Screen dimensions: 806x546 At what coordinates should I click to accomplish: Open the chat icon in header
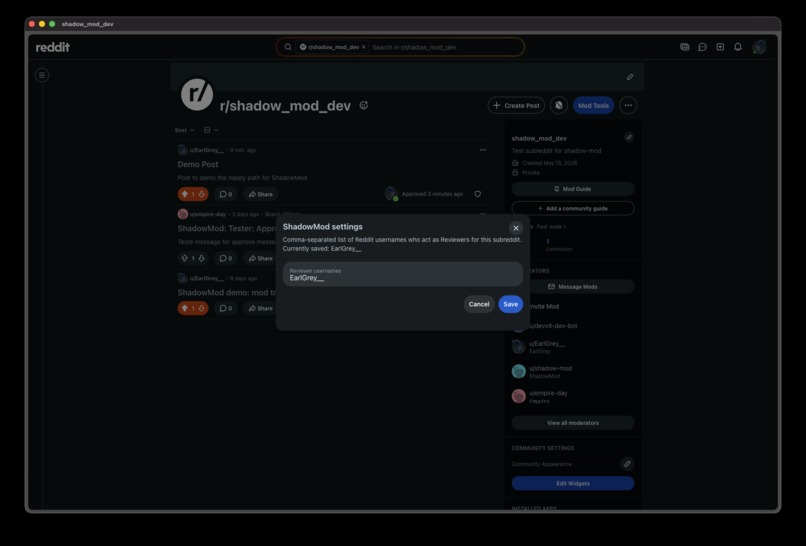tap(702, 47)
